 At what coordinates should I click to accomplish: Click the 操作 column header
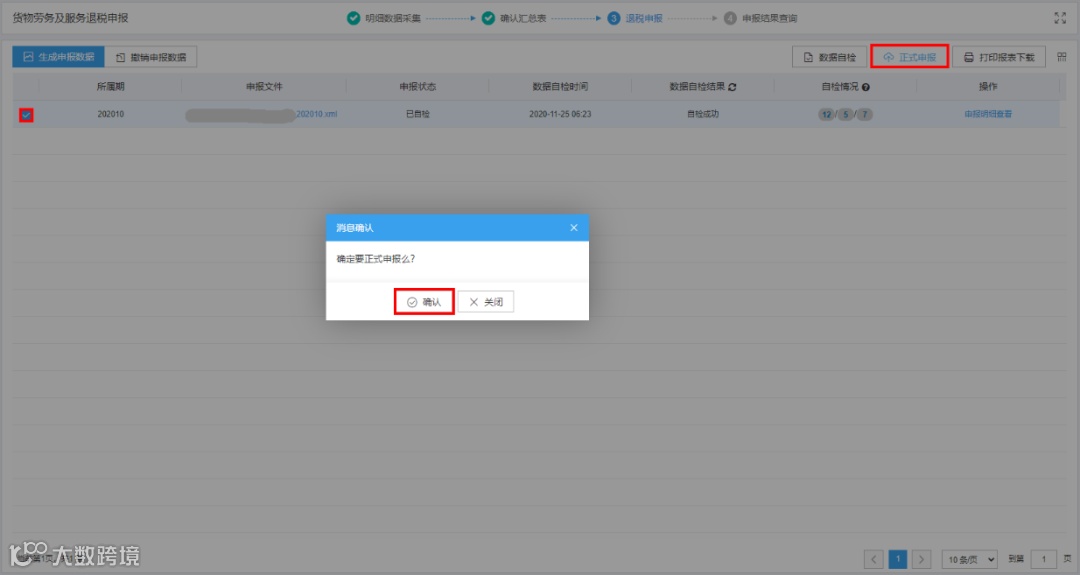(988, 87)
